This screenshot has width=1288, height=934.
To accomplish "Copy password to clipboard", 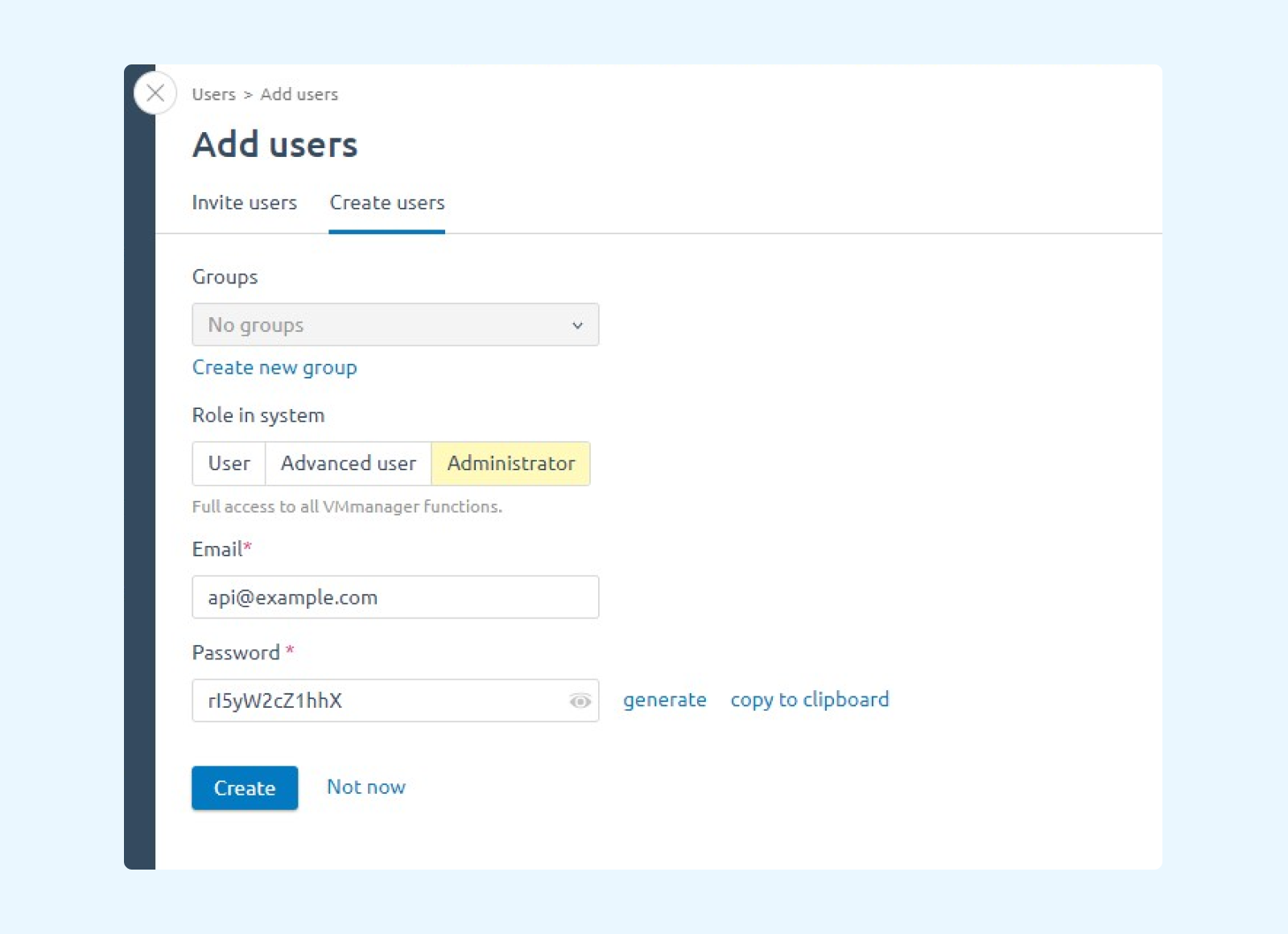I will click(810, 700).
